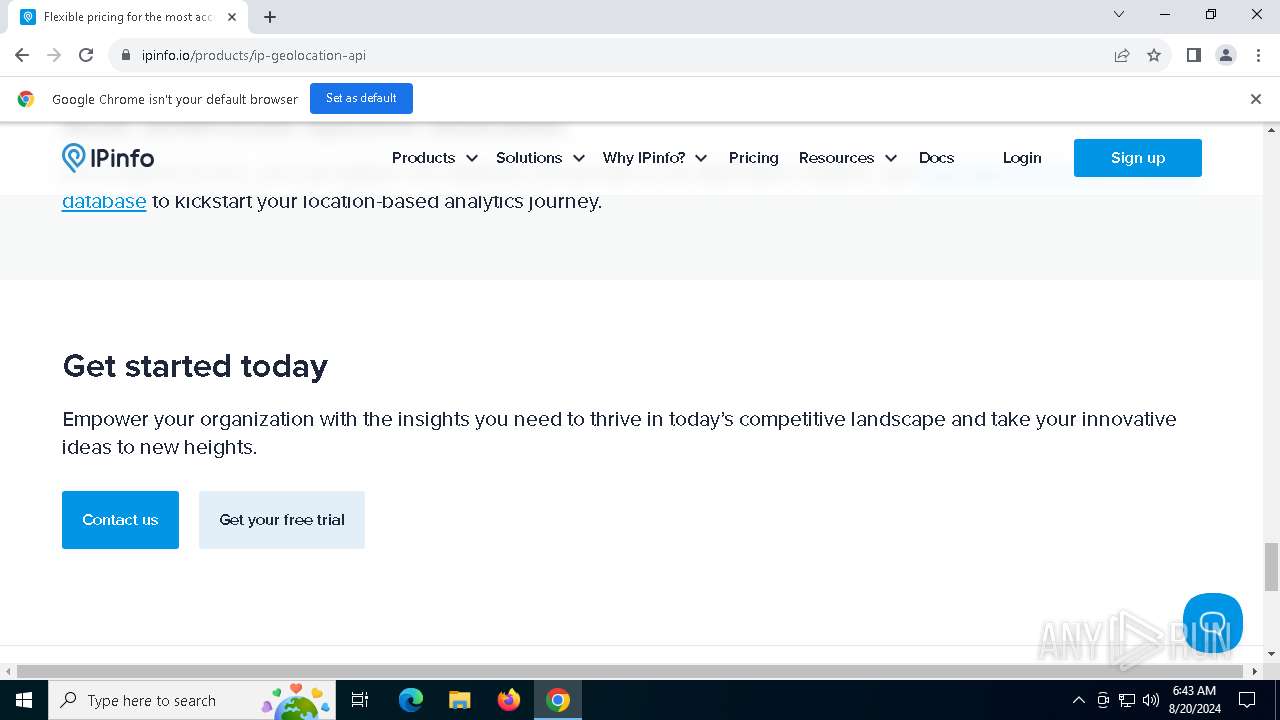Screen dimensions: 1280x720
Task: Click Get your free trial button
Action: 282,520
